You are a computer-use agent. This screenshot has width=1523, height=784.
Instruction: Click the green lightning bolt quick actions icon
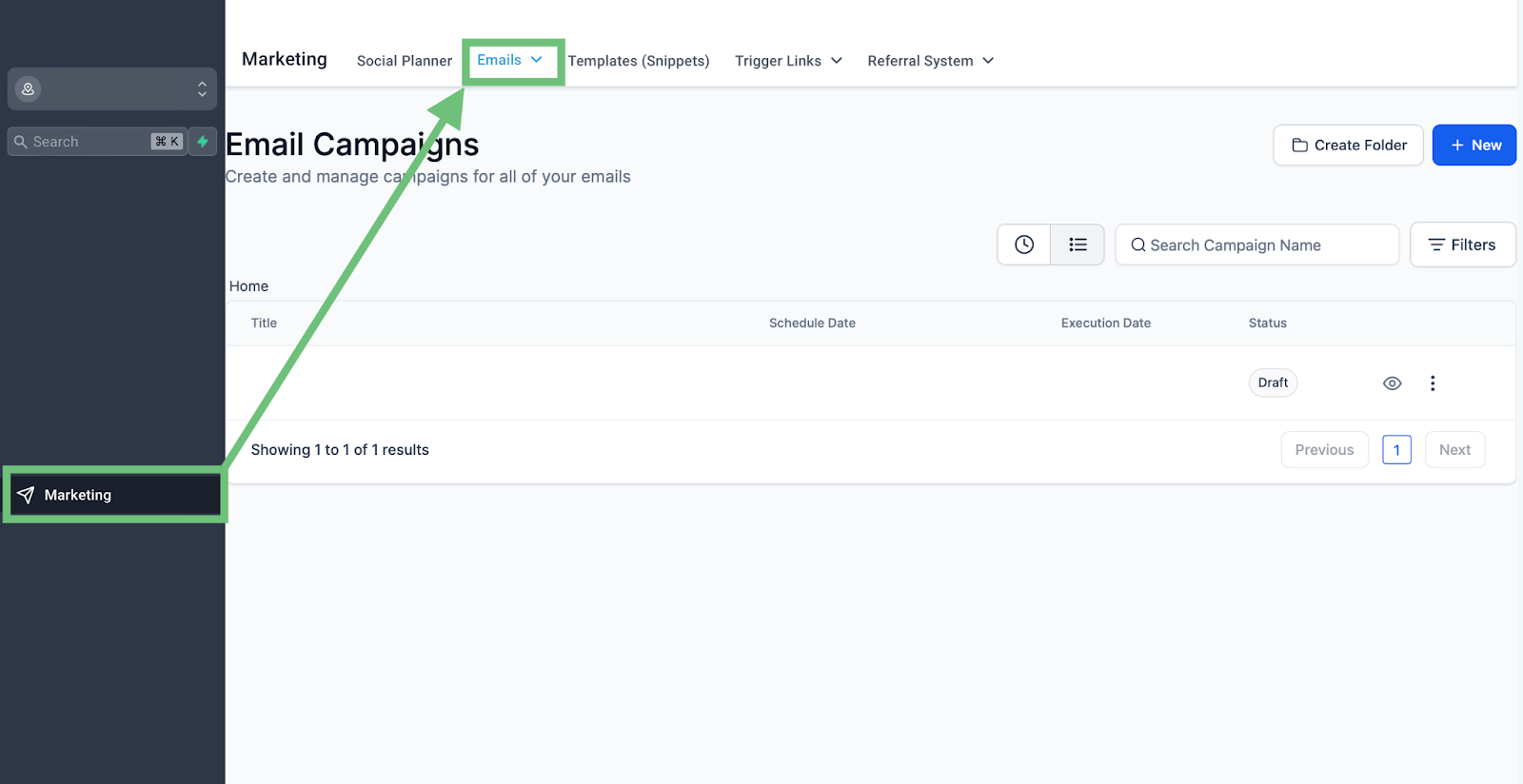coord(203,141)
